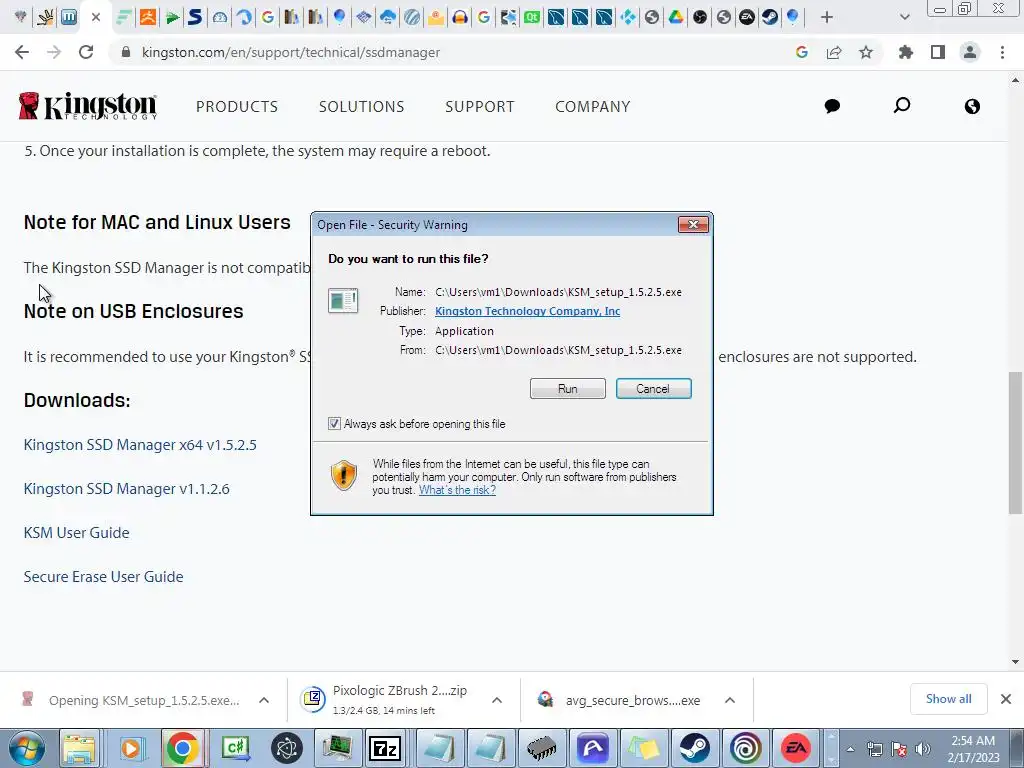Download Kingston SSD Manager x64 v1.5.2.5
Viewport: 1024px width, 768px height.
tap(140, 445)
